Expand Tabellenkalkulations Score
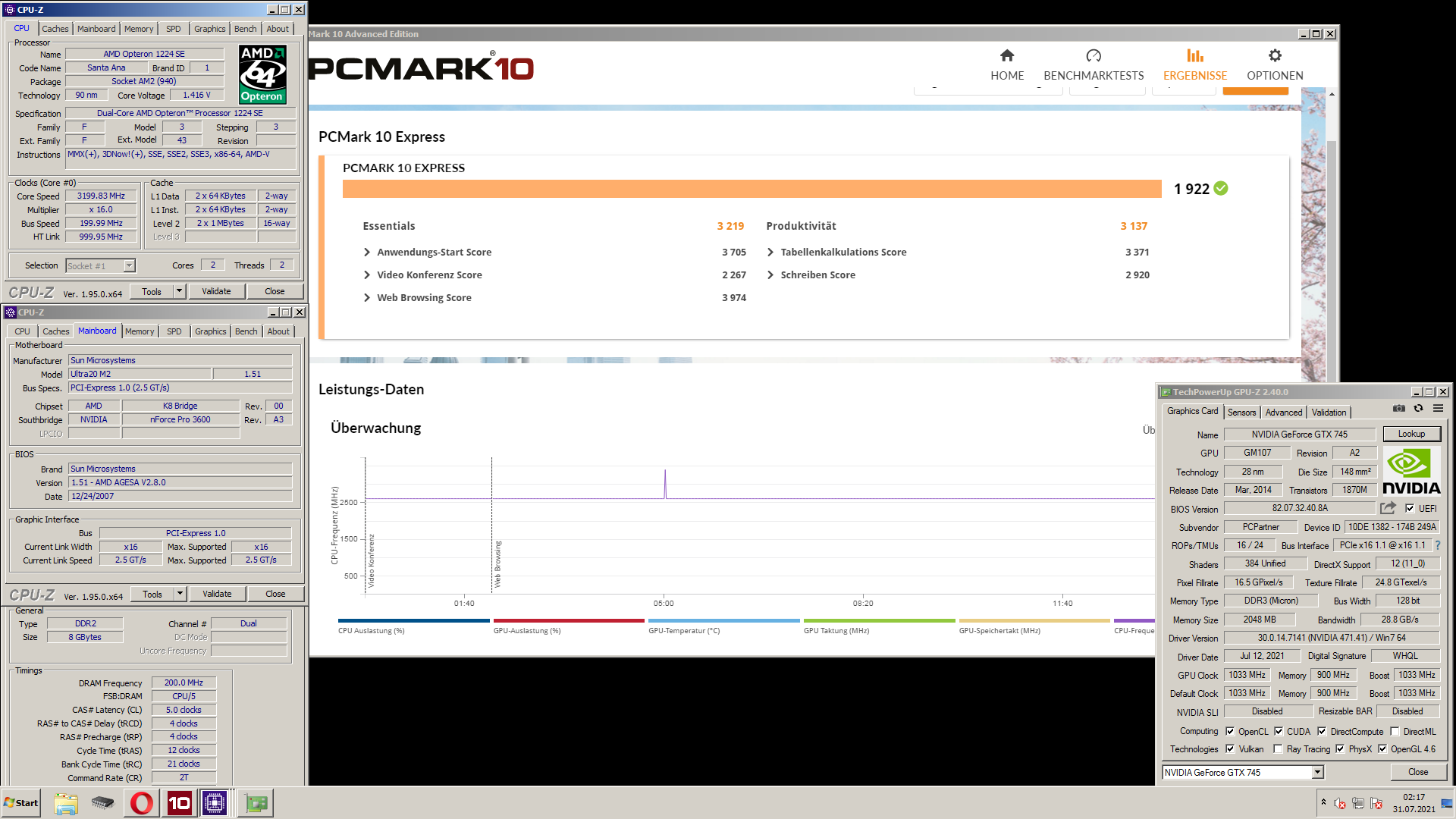 click(x=770, y=252)
